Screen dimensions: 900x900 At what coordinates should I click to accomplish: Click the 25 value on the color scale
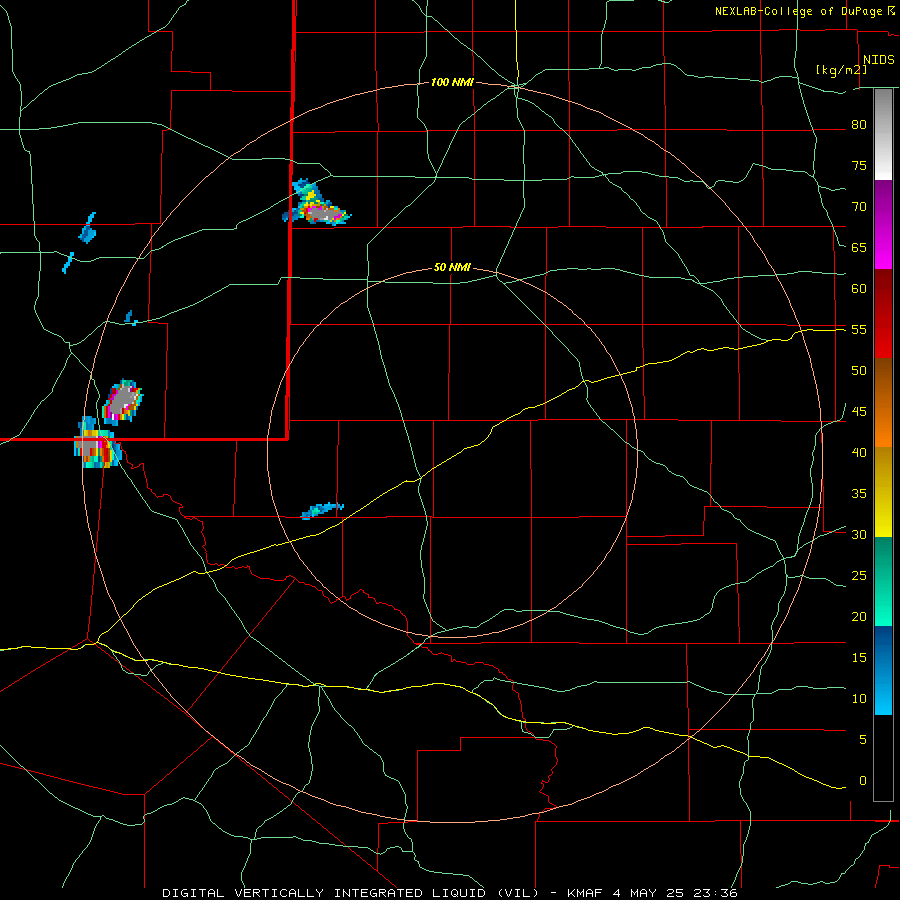click(x=859, y=576)
